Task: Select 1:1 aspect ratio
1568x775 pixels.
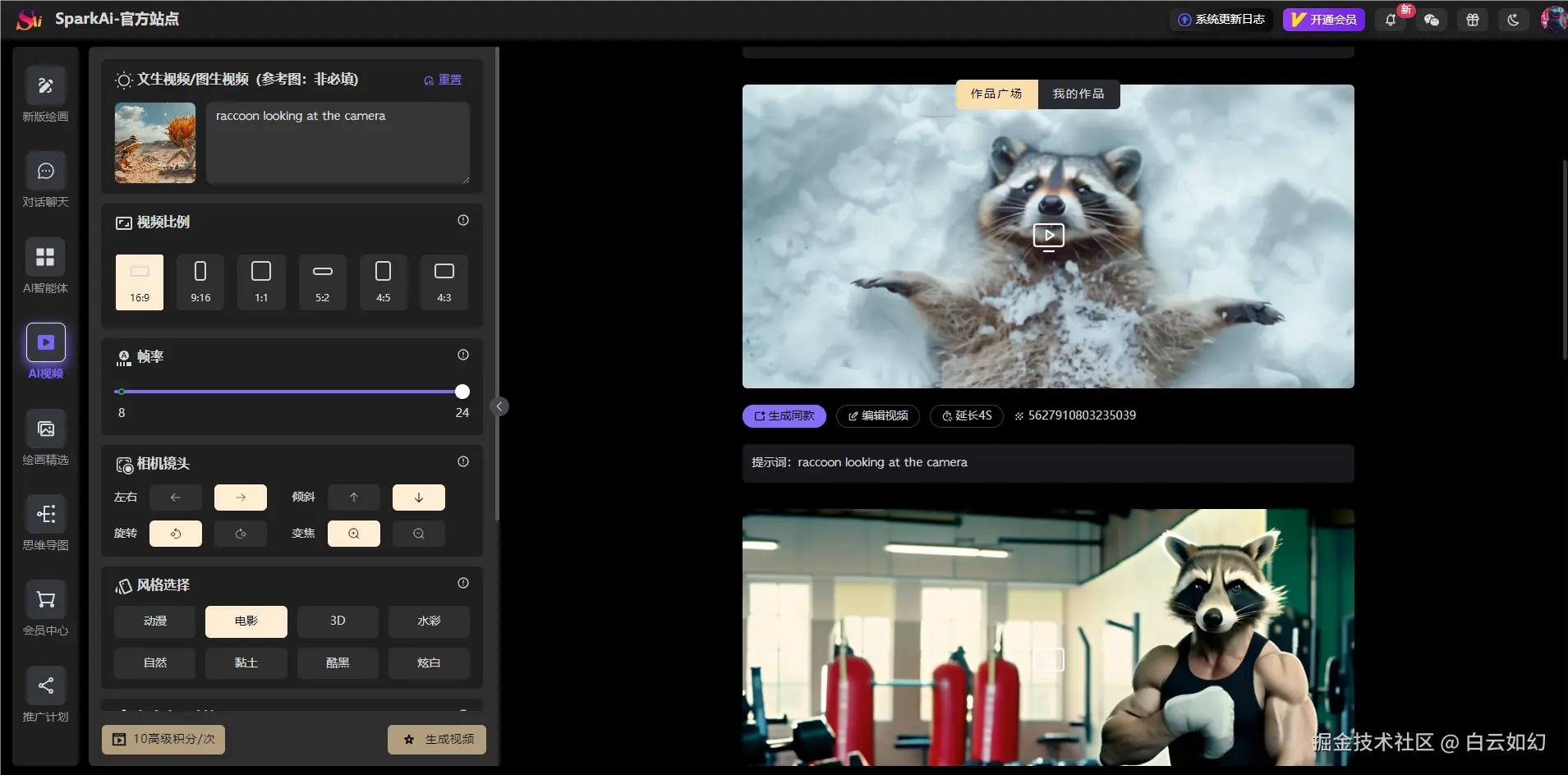Action: pyautogui.click(x=261, y=282)
